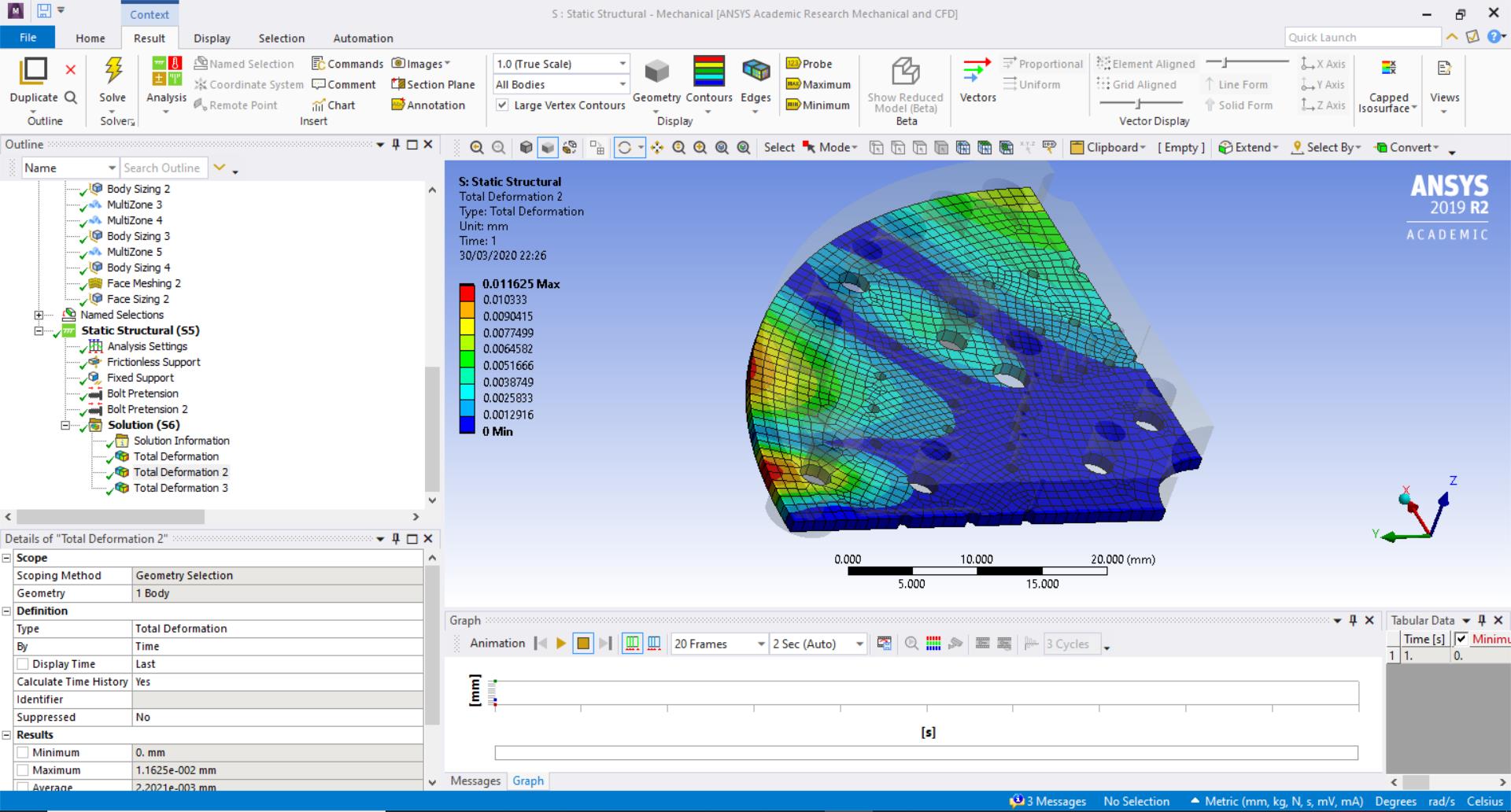Open the Select By button
This screenshot has width=1511, height=812.
[x=1326, y=147]
